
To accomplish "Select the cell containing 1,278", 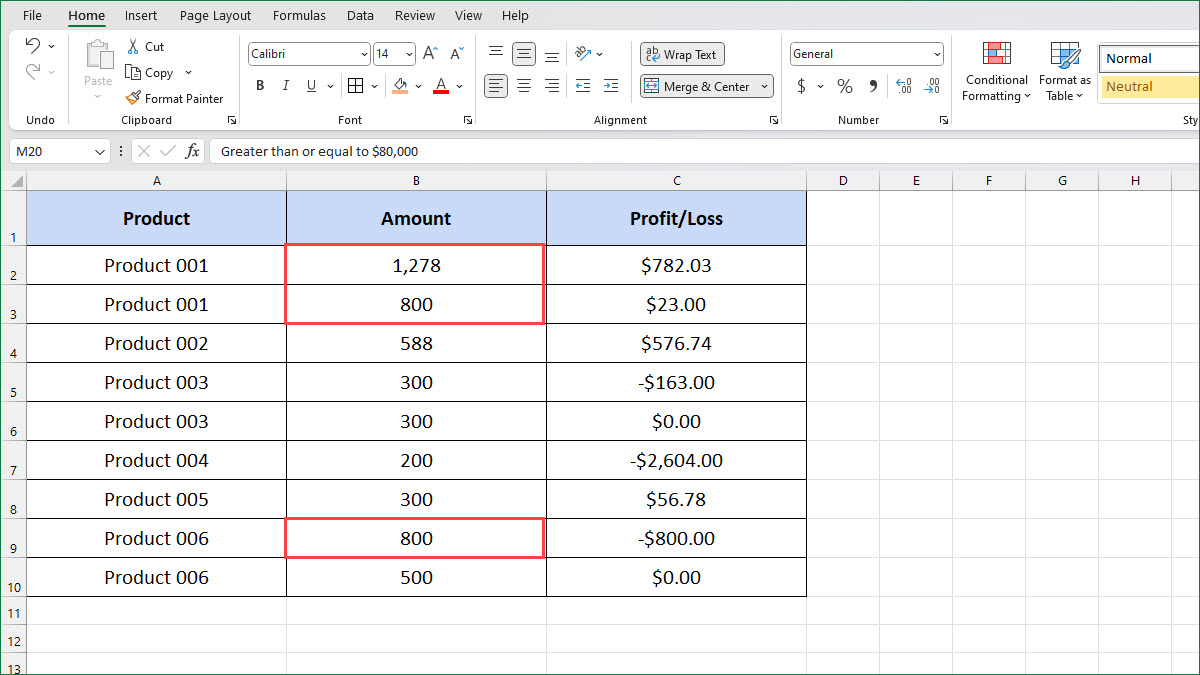I will [416, 265].
